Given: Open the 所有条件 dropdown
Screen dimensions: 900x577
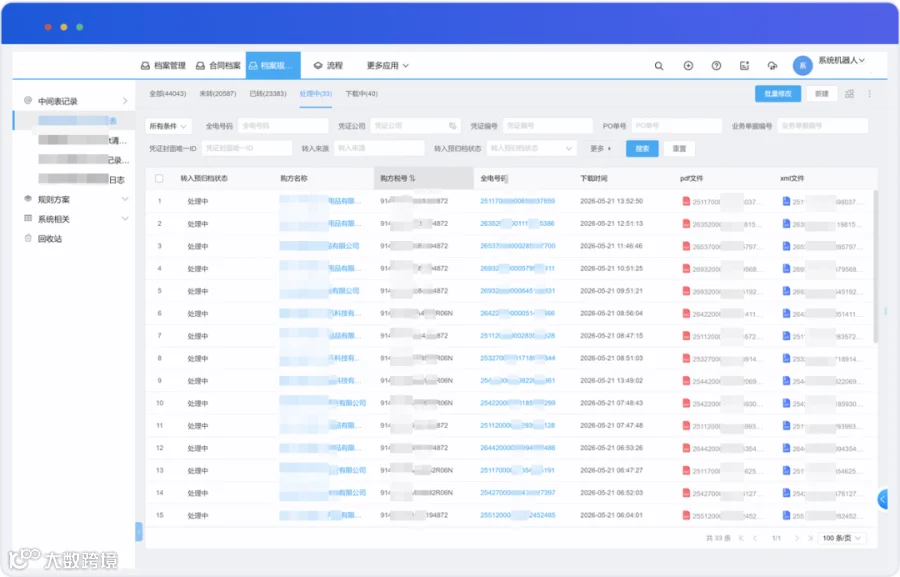Looking at the screenshot, I should tap(168, 126).
